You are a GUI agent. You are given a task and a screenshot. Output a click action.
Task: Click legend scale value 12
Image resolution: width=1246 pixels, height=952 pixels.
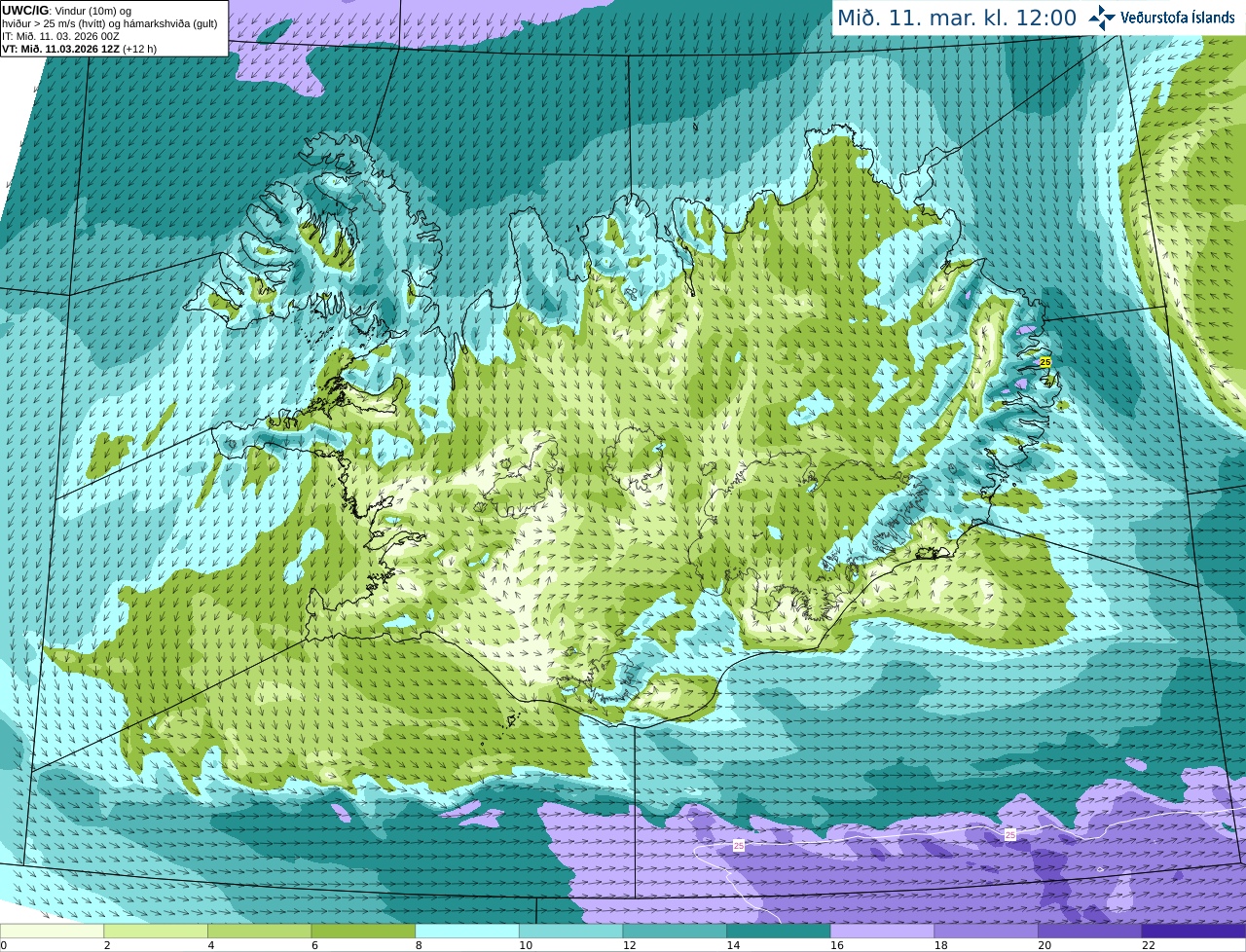click(x=630, y=945)
